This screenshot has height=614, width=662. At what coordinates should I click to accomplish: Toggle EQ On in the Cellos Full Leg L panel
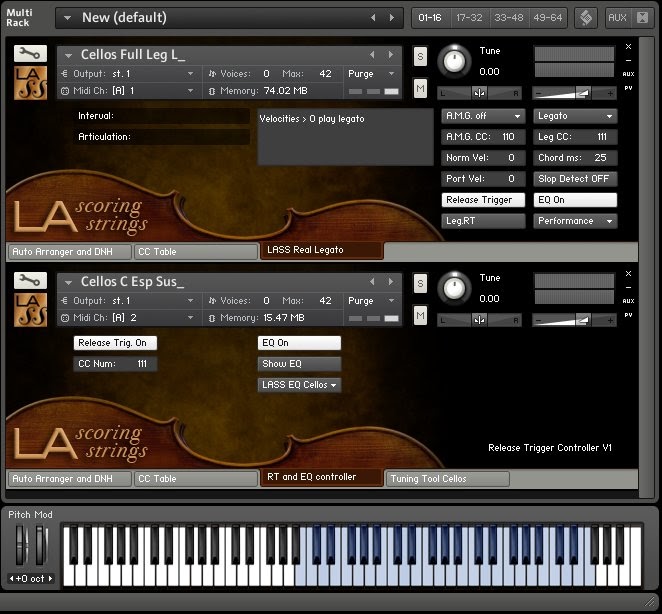(x=575, y=200)
